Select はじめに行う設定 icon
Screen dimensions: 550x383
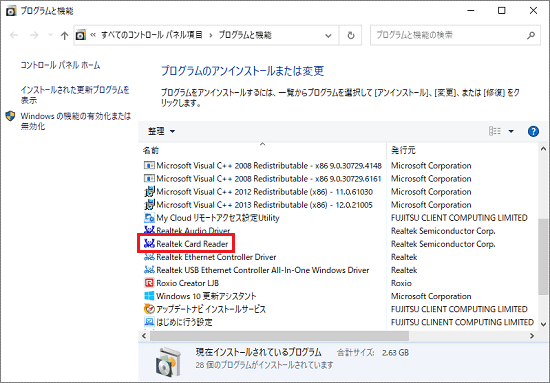pos(149,322)
